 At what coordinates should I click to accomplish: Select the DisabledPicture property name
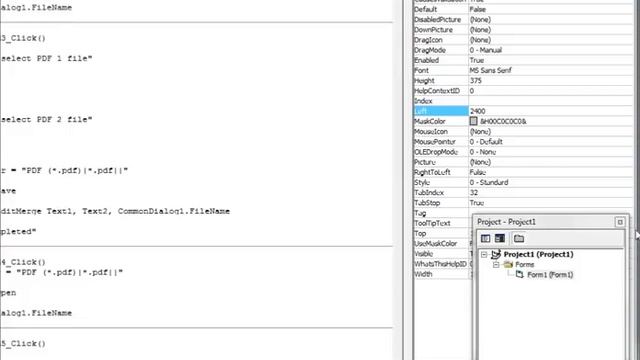click(438, 20)
